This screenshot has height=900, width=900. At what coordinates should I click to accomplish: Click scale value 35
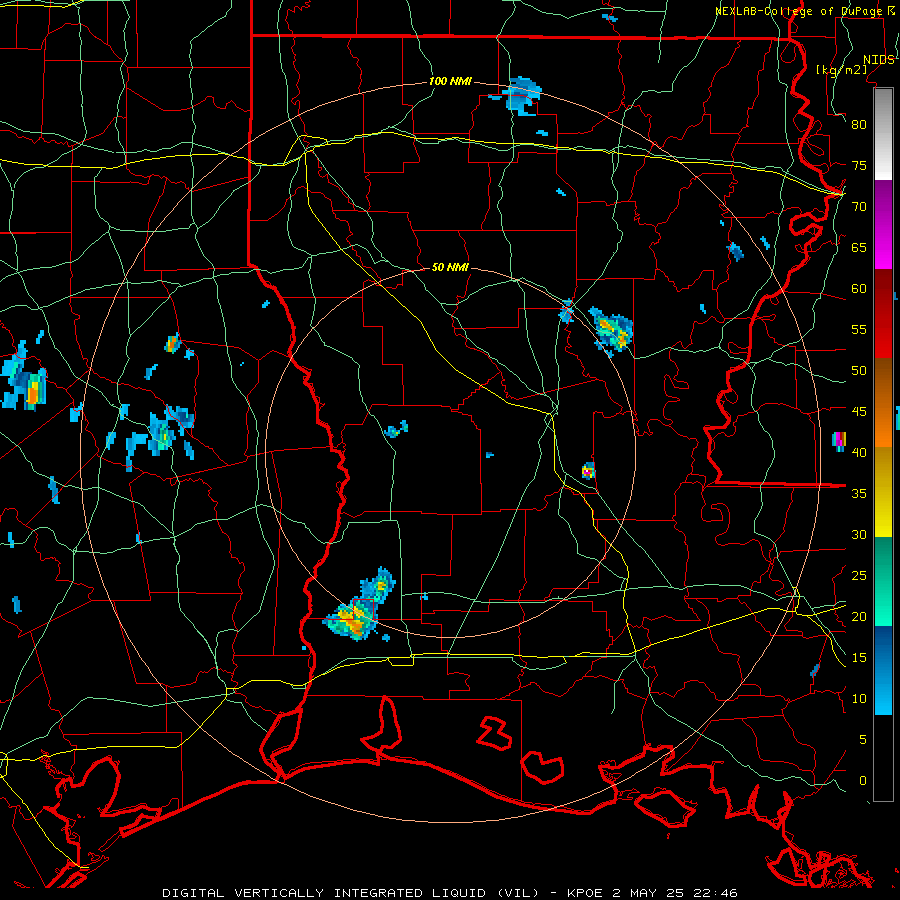pos(859,494)
